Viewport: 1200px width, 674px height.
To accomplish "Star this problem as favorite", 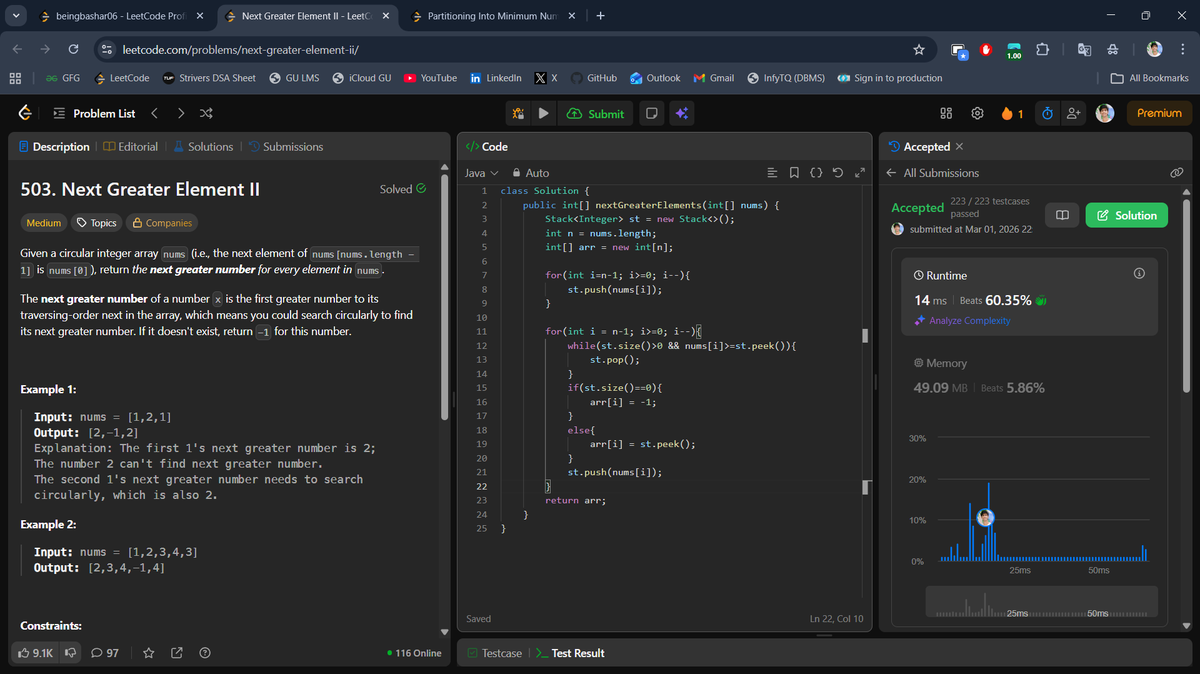I will pos(149,653).
